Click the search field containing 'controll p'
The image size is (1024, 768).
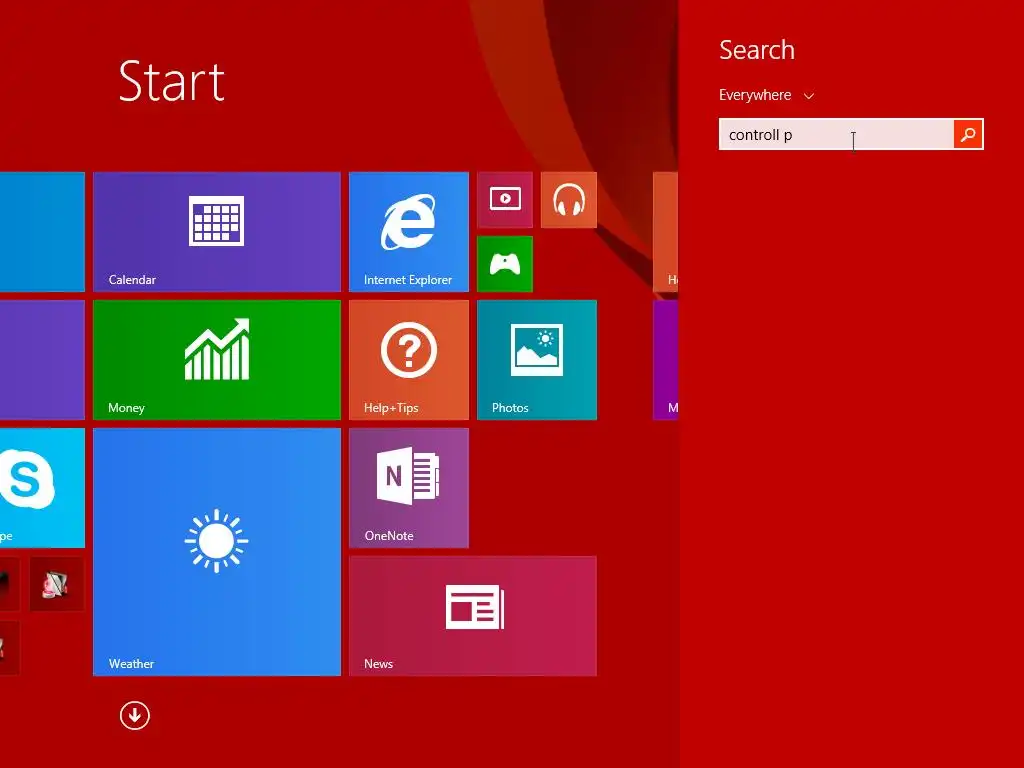point(837,135)
